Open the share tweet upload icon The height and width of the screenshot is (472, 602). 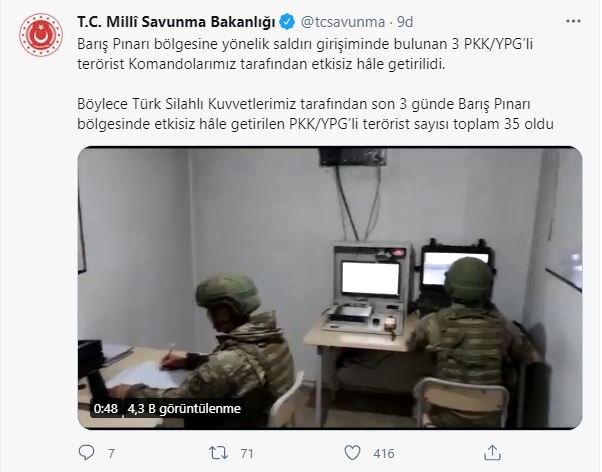tap(493, 452)
